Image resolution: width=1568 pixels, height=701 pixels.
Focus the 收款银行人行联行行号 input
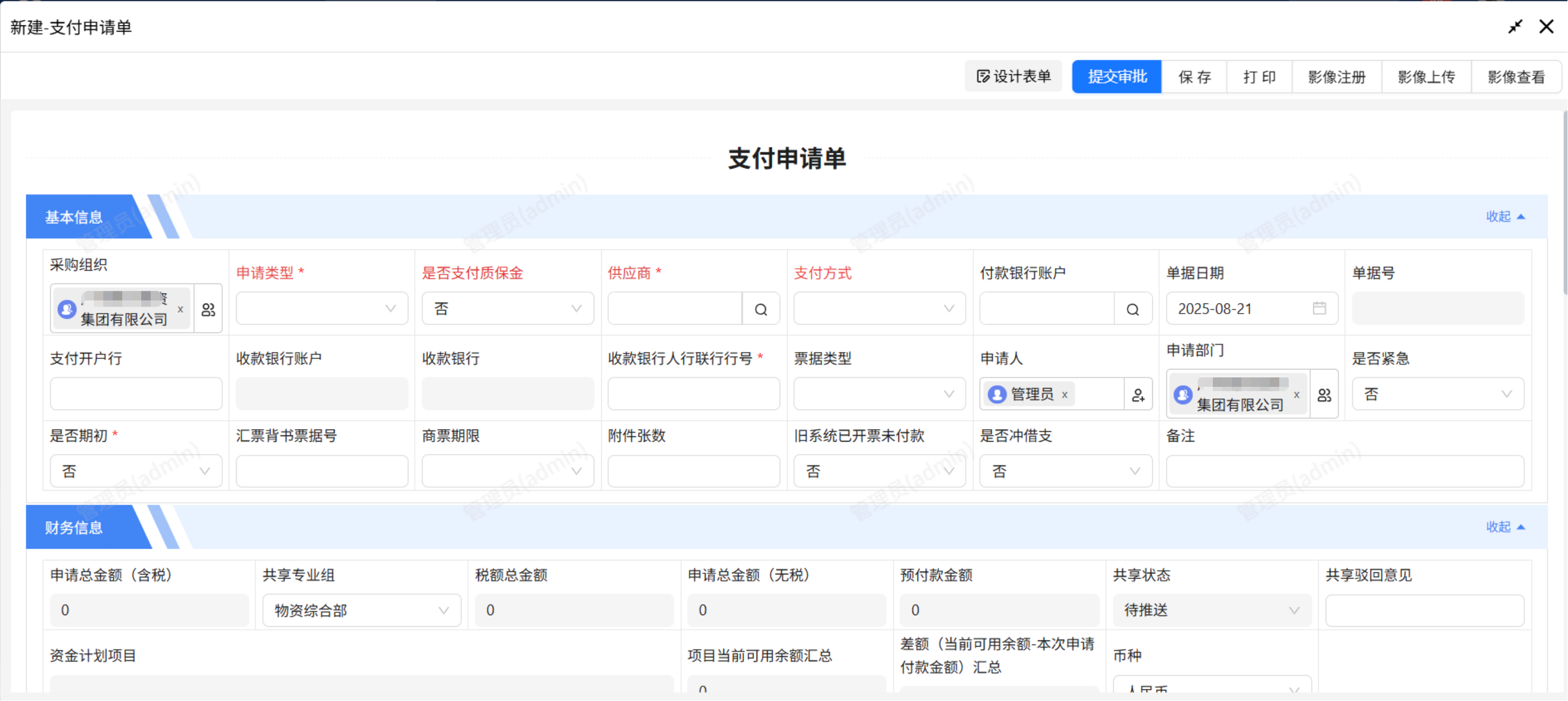click(x=693, y=393)
